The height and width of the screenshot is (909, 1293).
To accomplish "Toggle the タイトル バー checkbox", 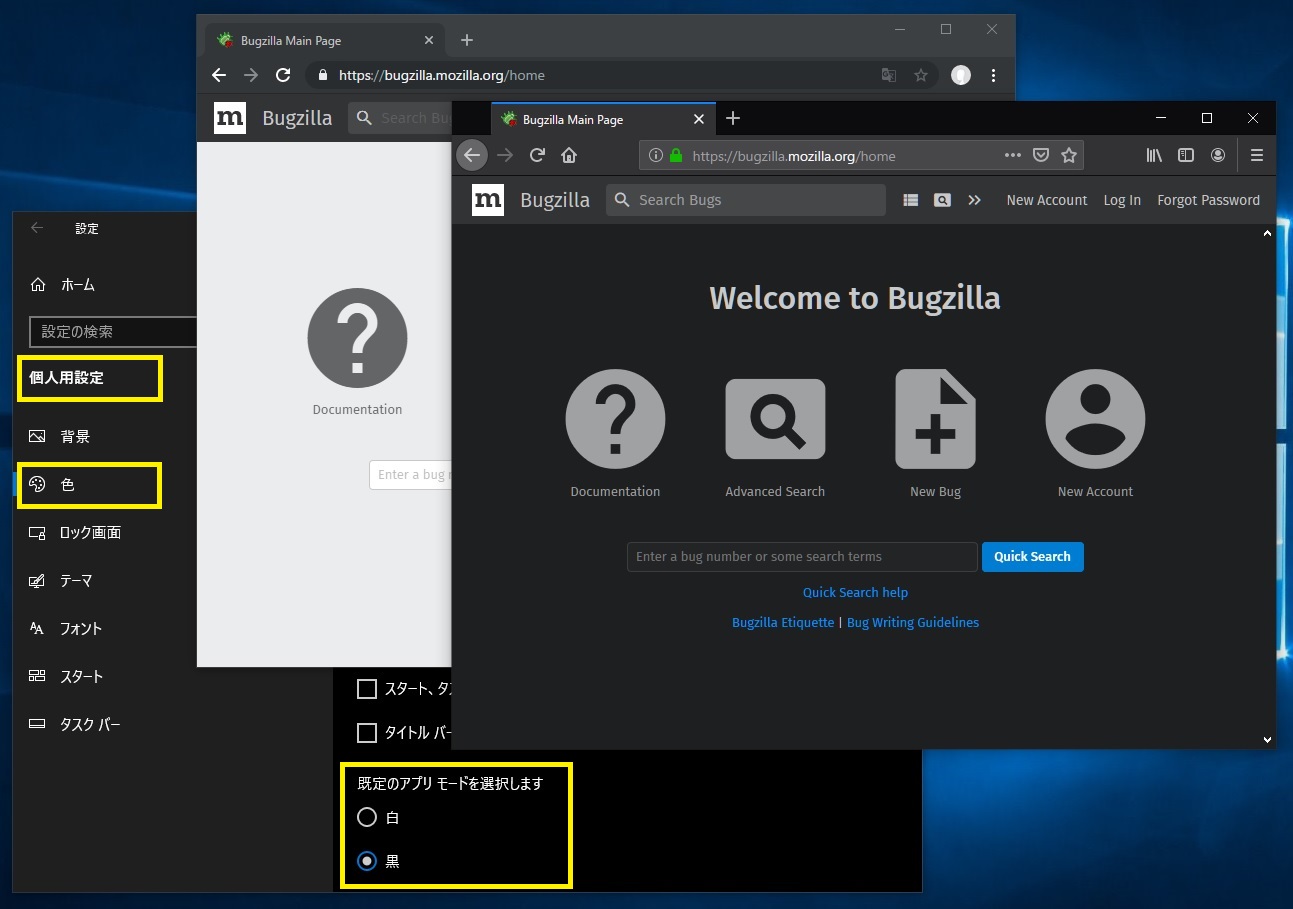I will pyautogui.click(x=367, y=733).
